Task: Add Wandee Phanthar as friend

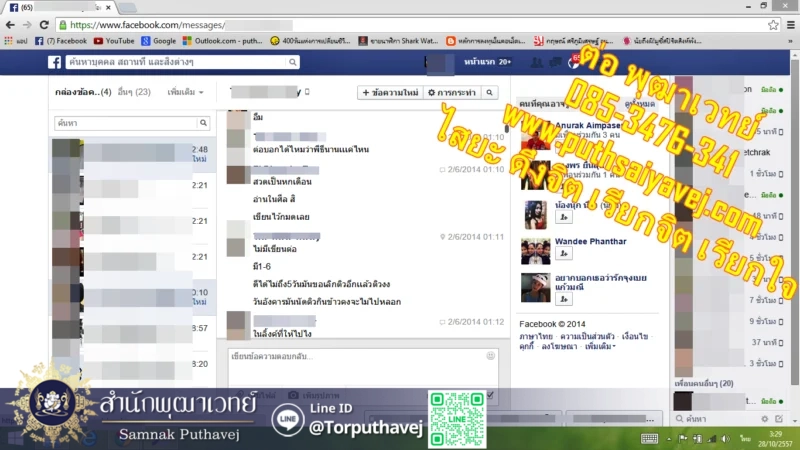Action: point(563,254)
